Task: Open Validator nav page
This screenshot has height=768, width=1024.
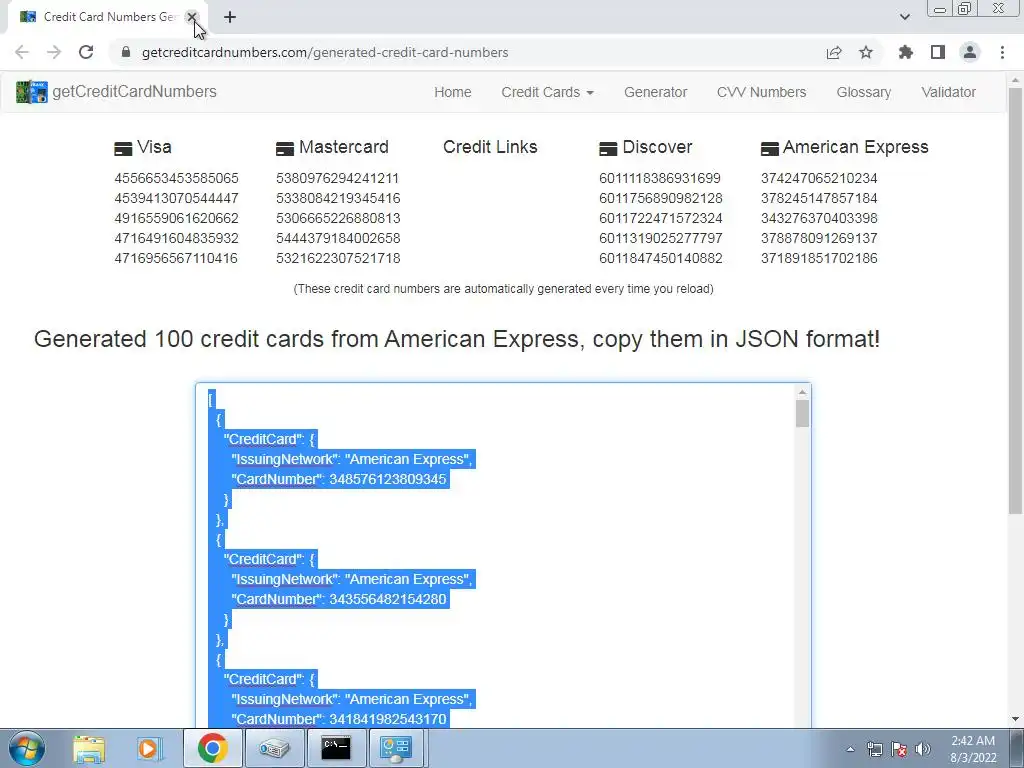Action: coord(948,92)
